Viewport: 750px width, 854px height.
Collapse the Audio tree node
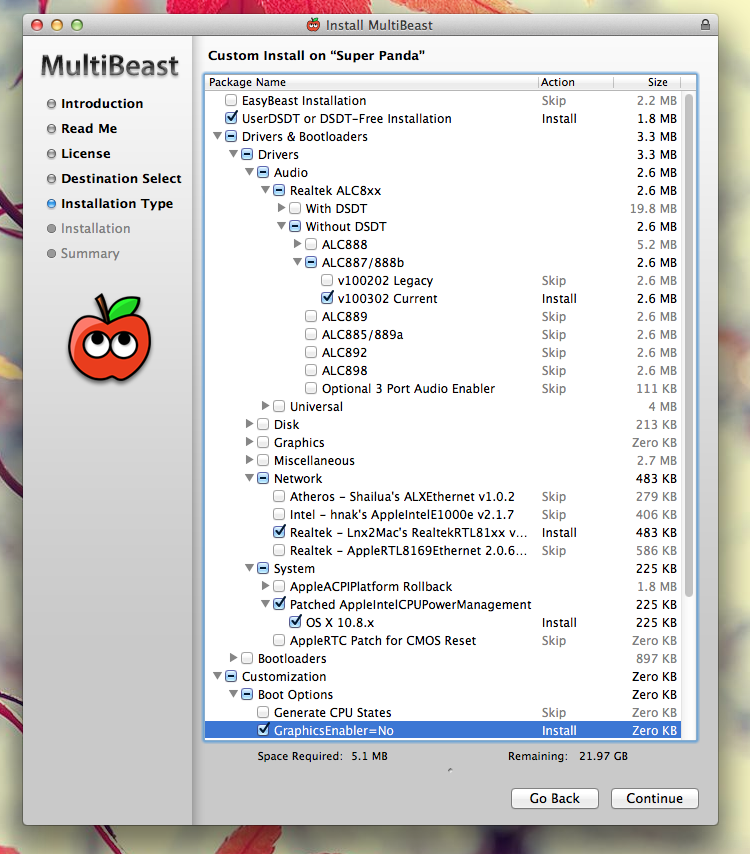point(249,172)
